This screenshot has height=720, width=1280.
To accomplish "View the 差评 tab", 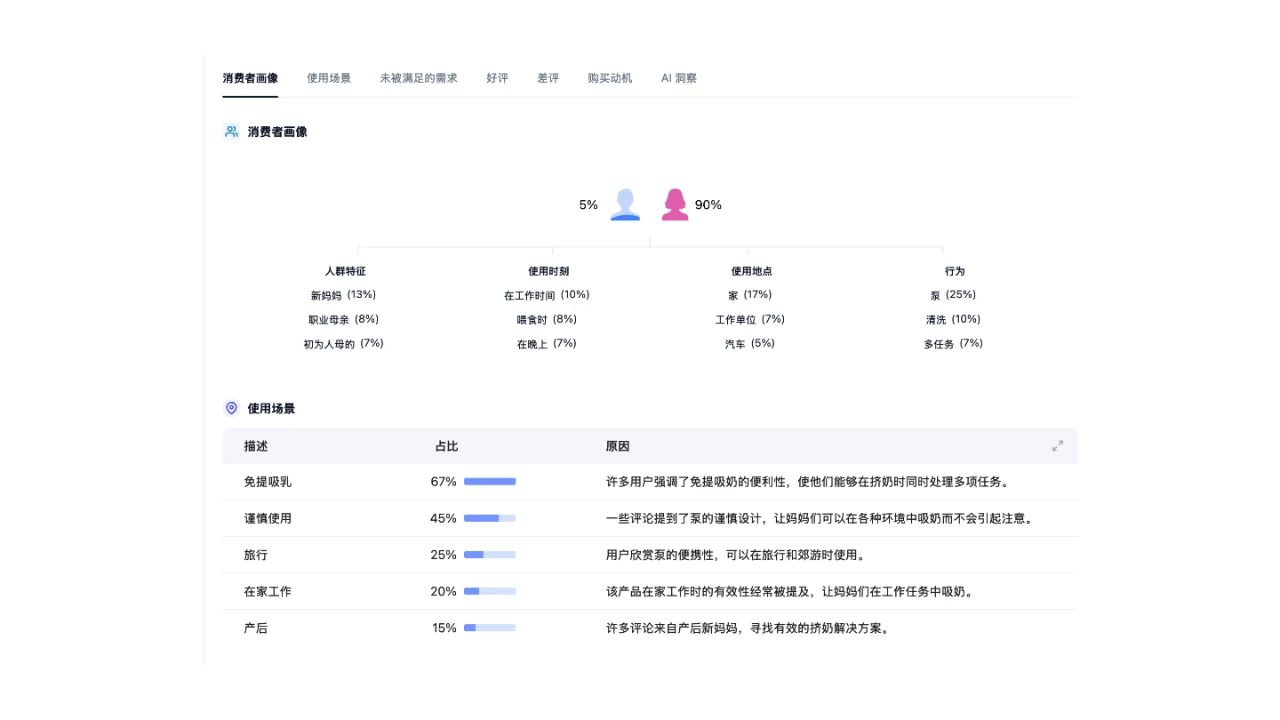I will click(547, 77).
